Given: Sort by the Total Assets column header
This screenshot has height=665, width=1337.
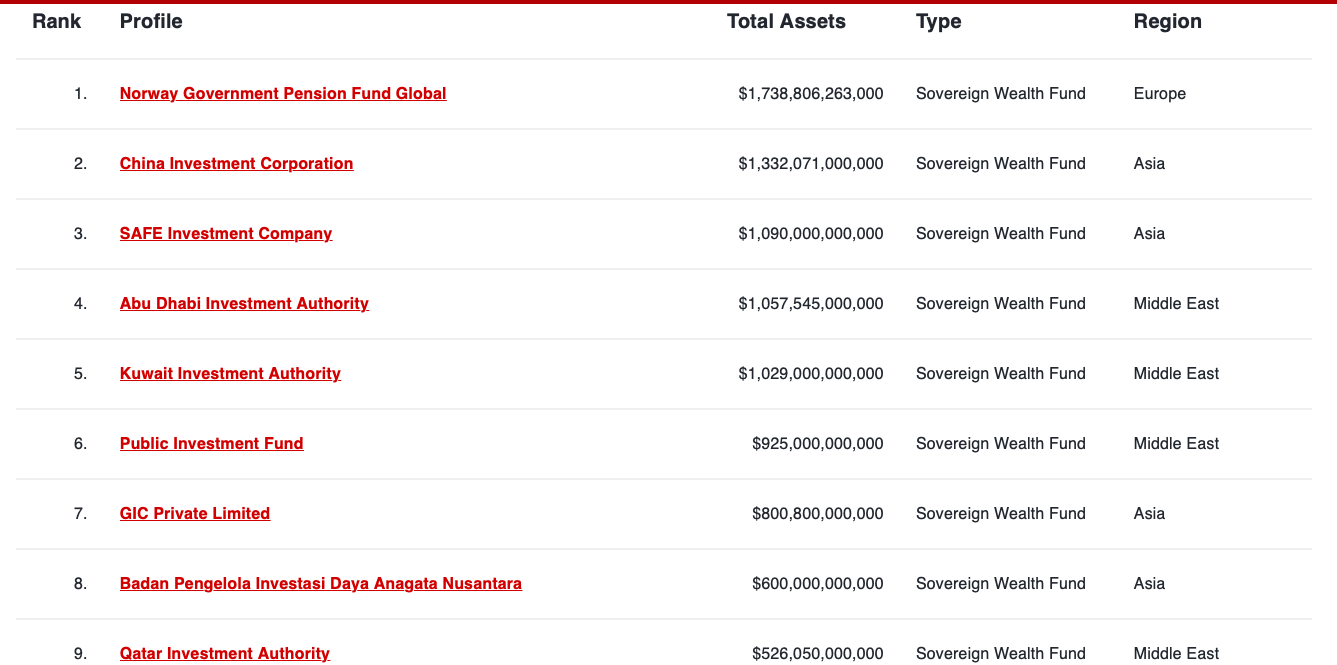Looking at the screenshot, I should click(786, 21).
